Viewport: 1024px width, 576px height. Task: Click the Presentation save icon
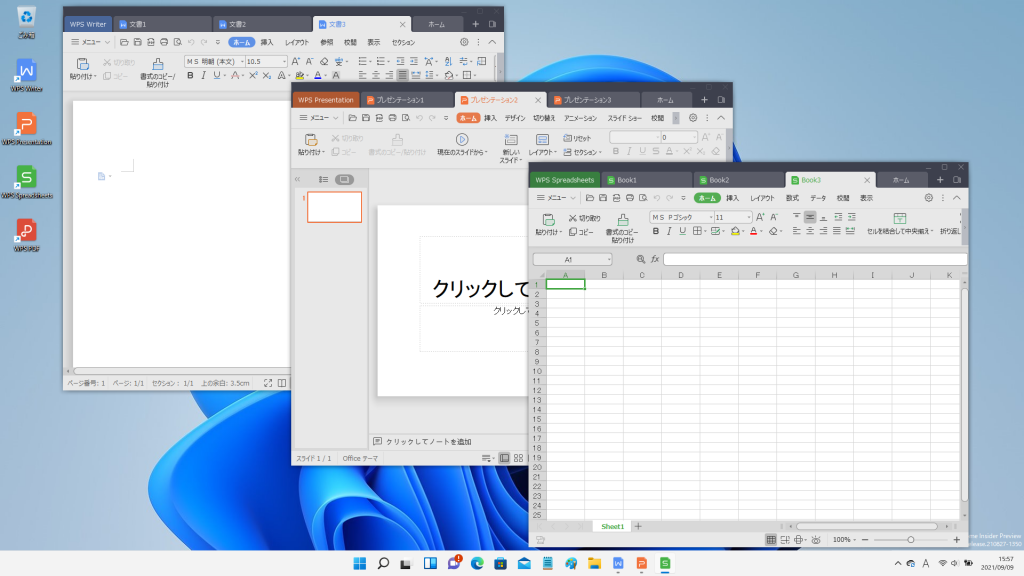tap(366, 118)
